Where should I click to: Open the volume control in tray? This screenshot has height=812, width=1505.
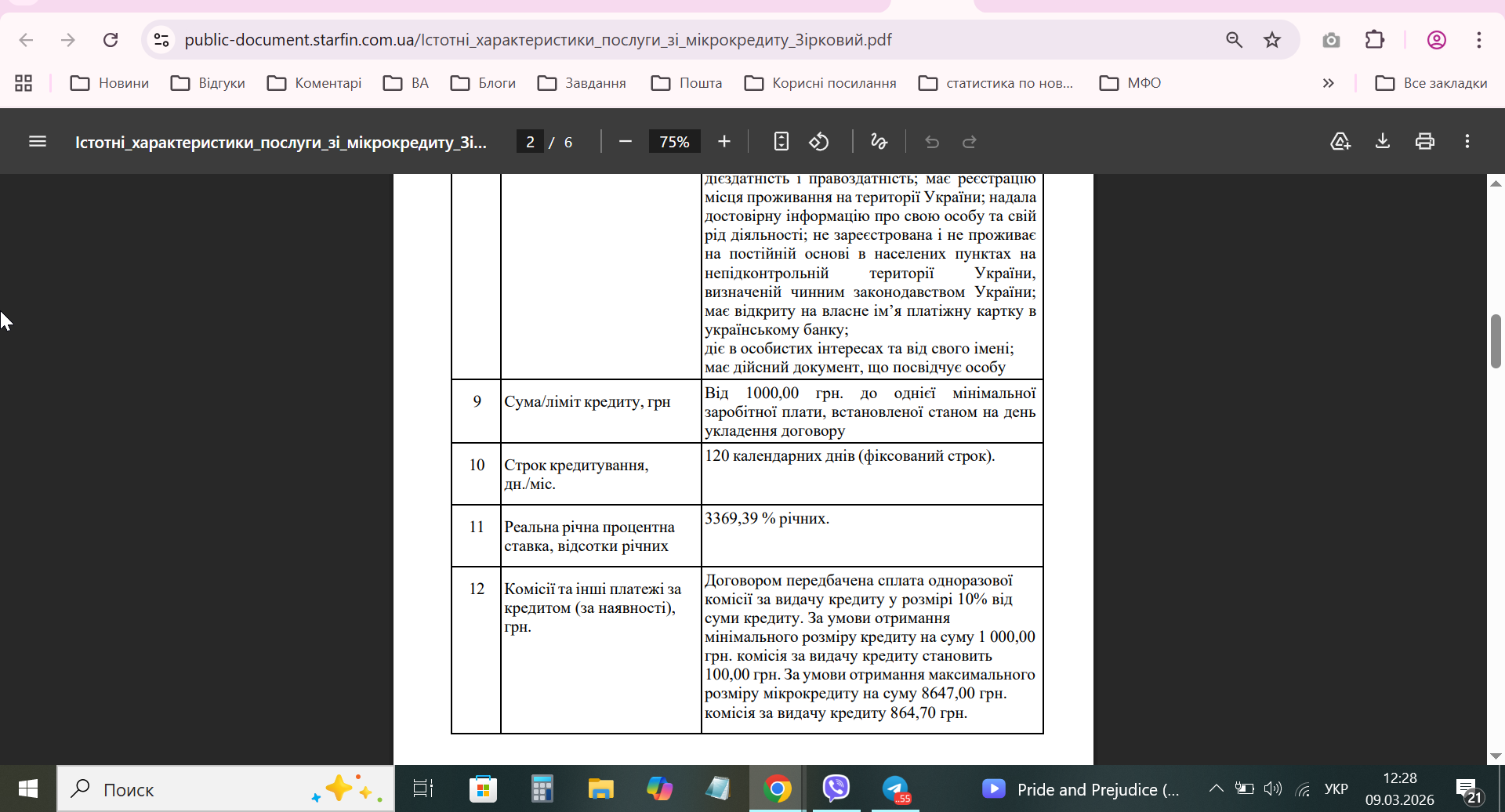click(1273, 788)
